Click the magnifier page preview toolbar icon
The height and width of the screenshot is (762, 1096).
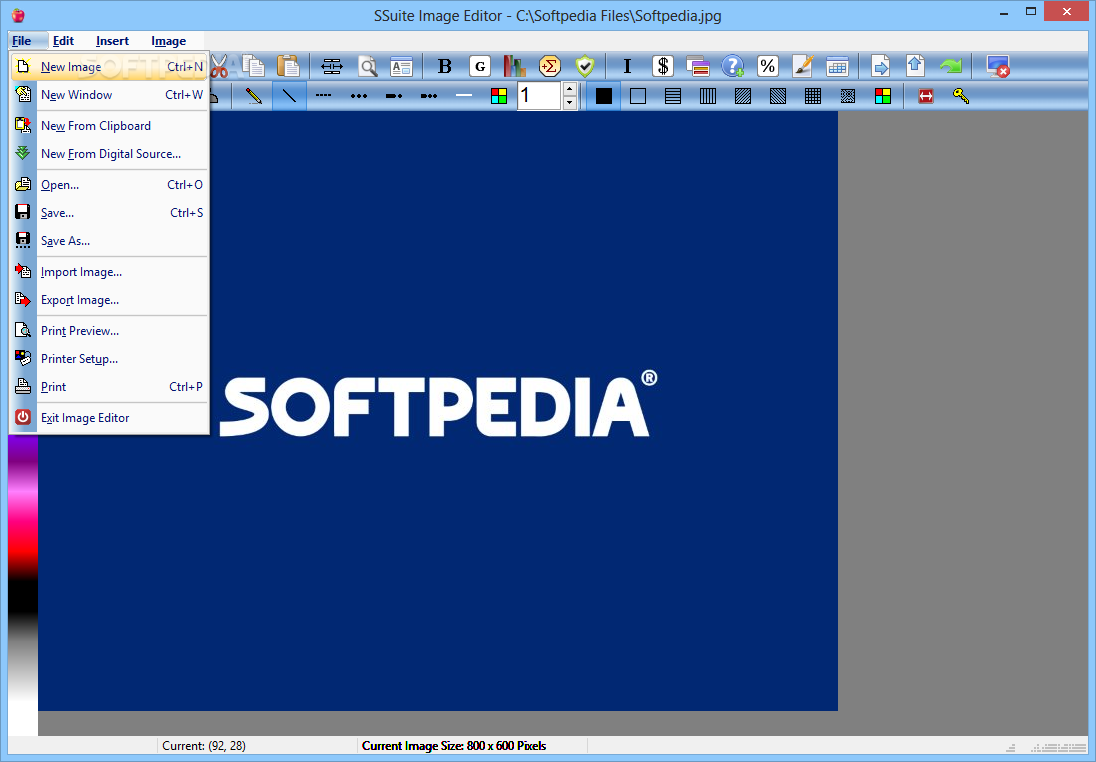[x=367, y=66]
